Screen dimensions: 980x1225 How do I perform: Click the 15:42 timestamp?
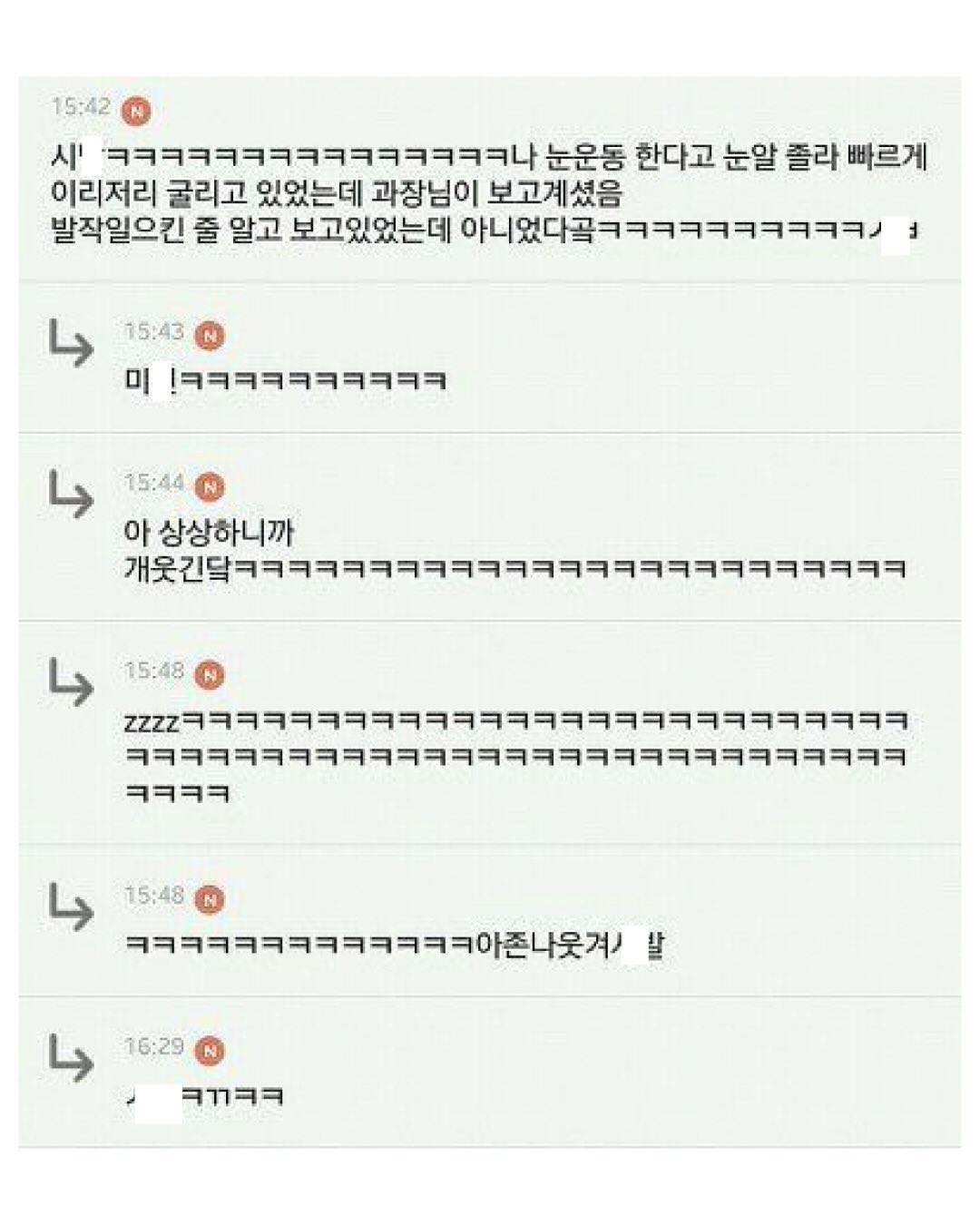tap(81, 107)
